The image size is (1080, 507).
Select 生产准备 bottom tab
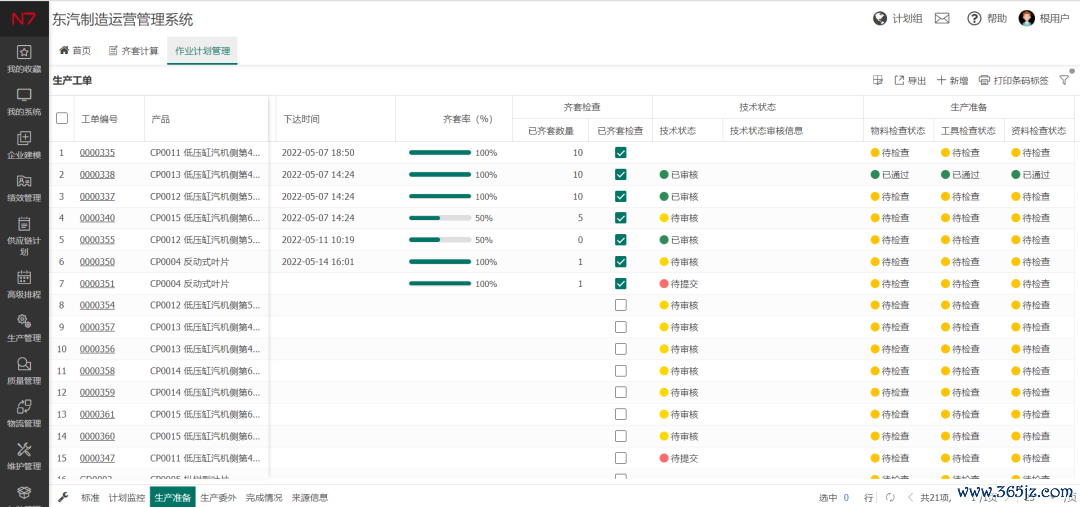(173, 497)
